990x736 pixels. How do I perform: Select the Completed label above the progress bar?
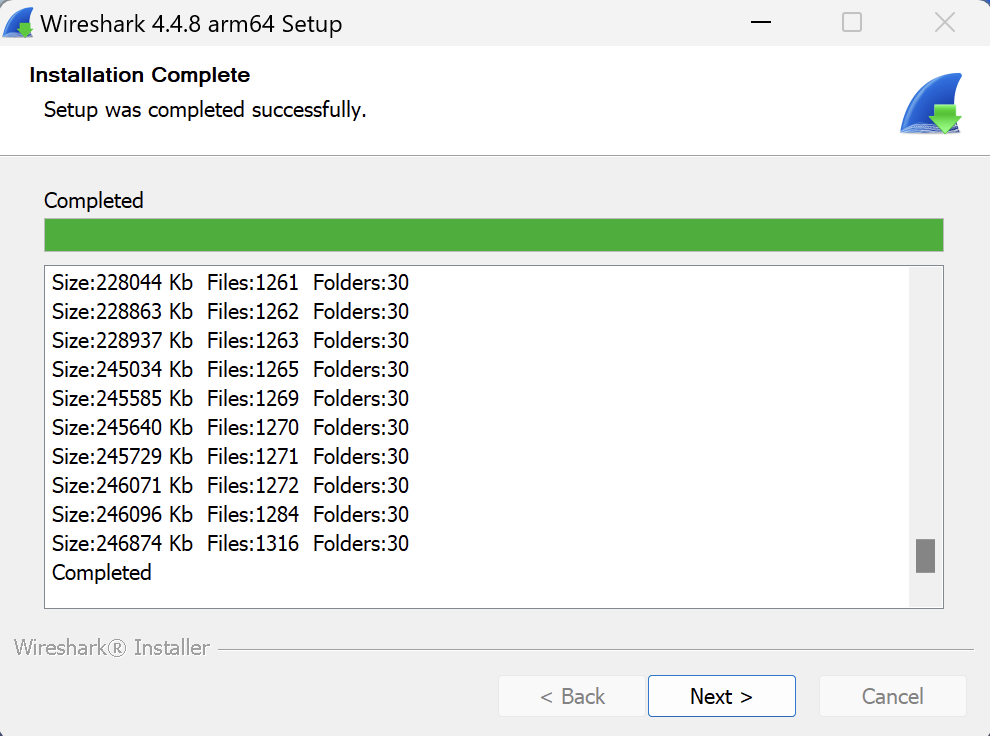(x=93, y=200)
